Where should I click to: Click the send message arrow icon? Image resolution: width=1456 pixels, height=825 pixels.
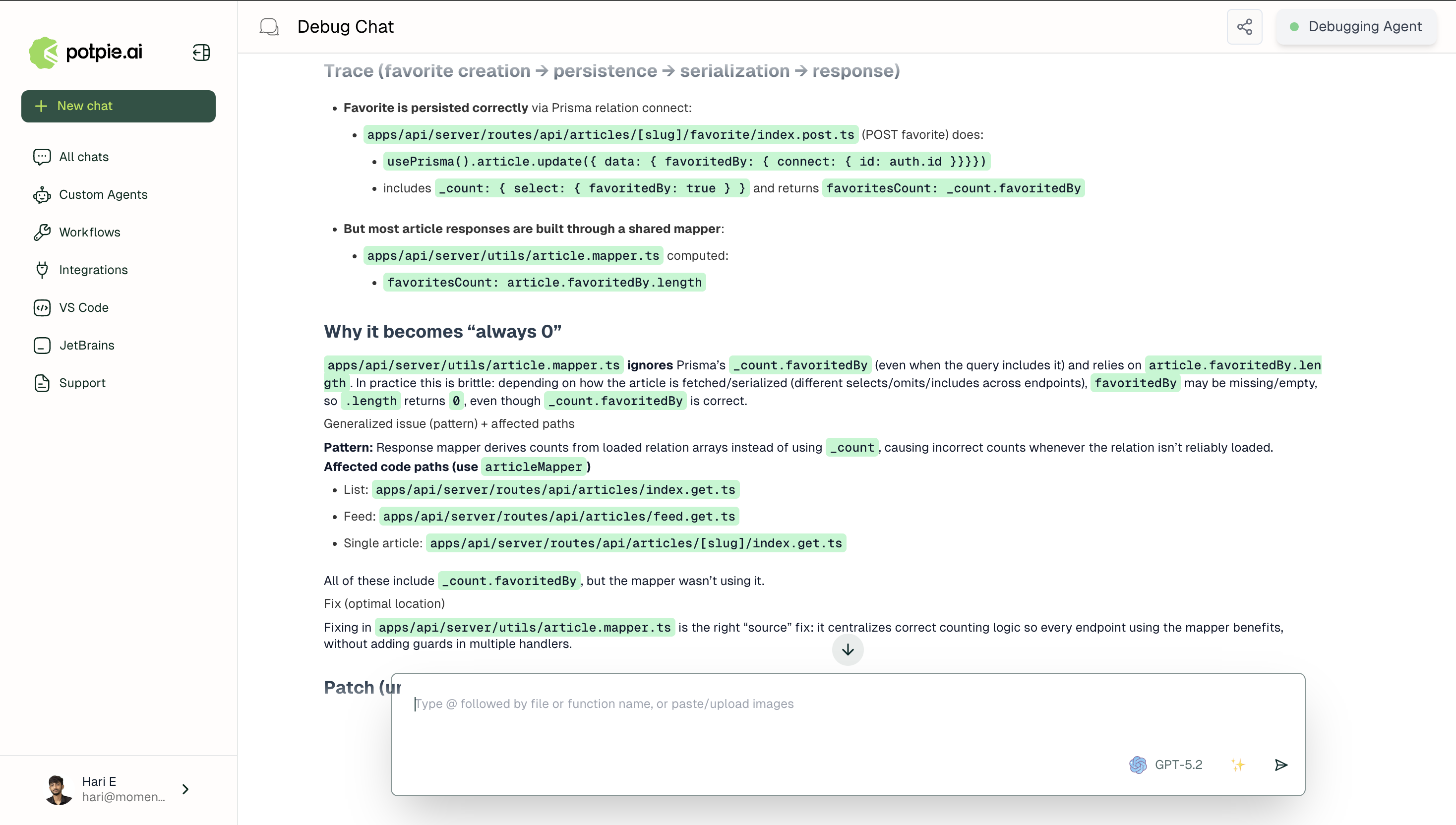(x=1281, y=765)
